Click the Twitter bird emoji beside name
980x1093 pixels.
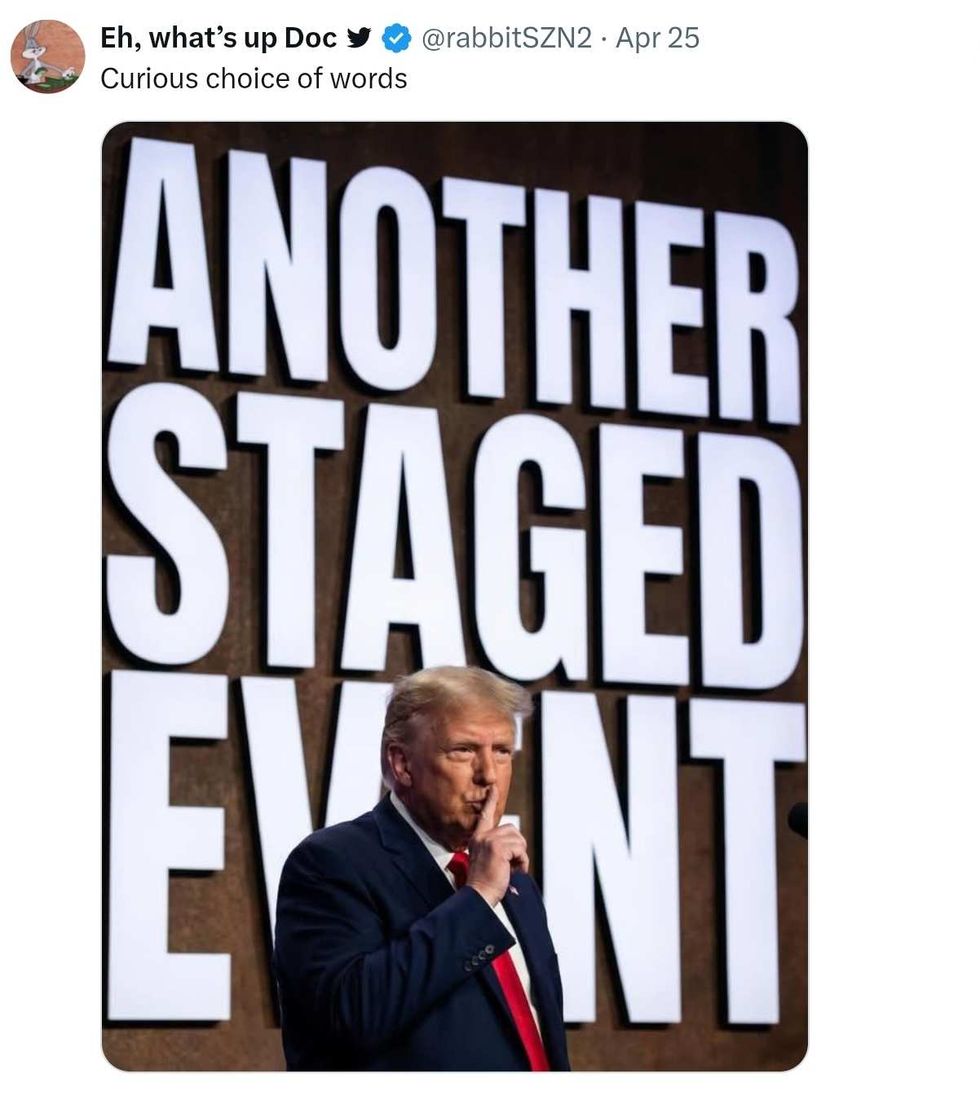click(x=360, y=38)
